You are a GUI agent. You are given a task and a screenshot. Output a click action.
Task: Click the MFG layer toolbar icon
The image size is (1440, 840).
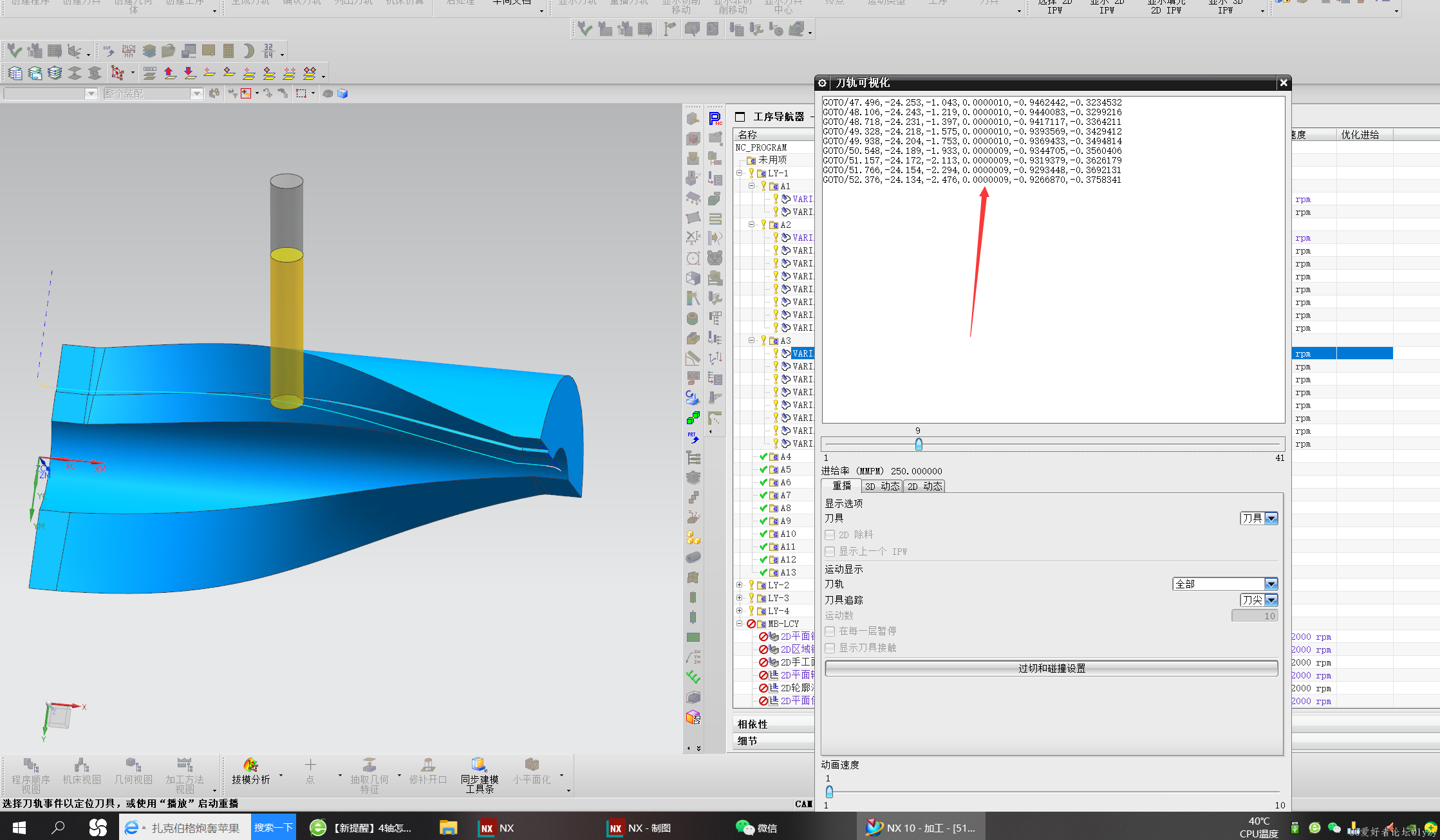click(149, 73)
